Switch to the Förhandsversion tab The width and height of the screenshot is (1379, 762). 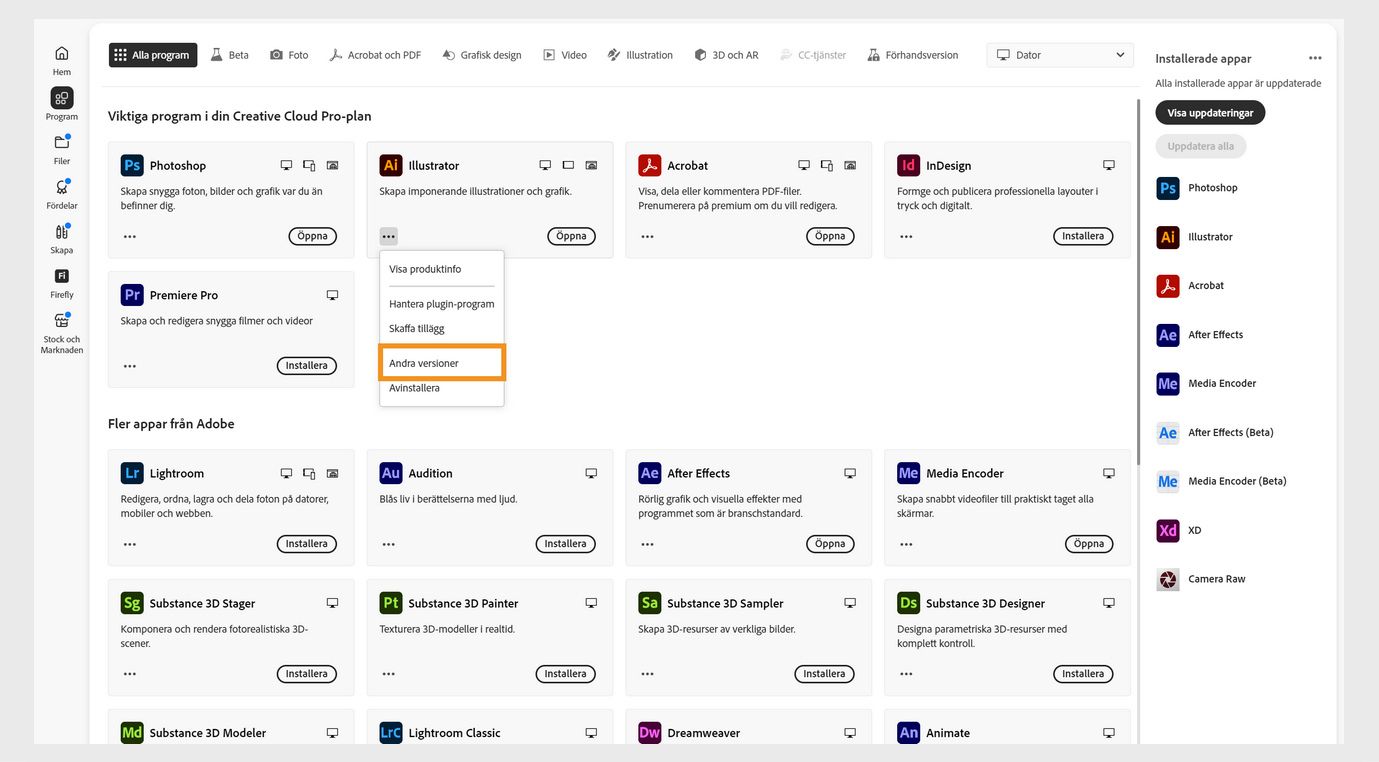(x=913, y=55)
